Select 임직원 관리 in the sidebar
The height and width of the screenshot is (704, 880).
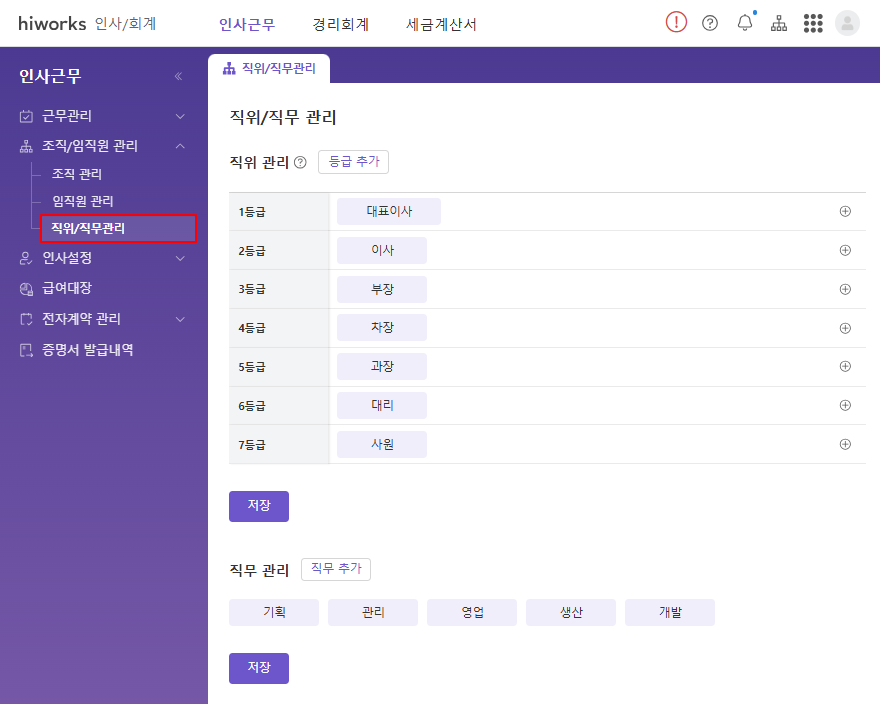tap(82, 201)
